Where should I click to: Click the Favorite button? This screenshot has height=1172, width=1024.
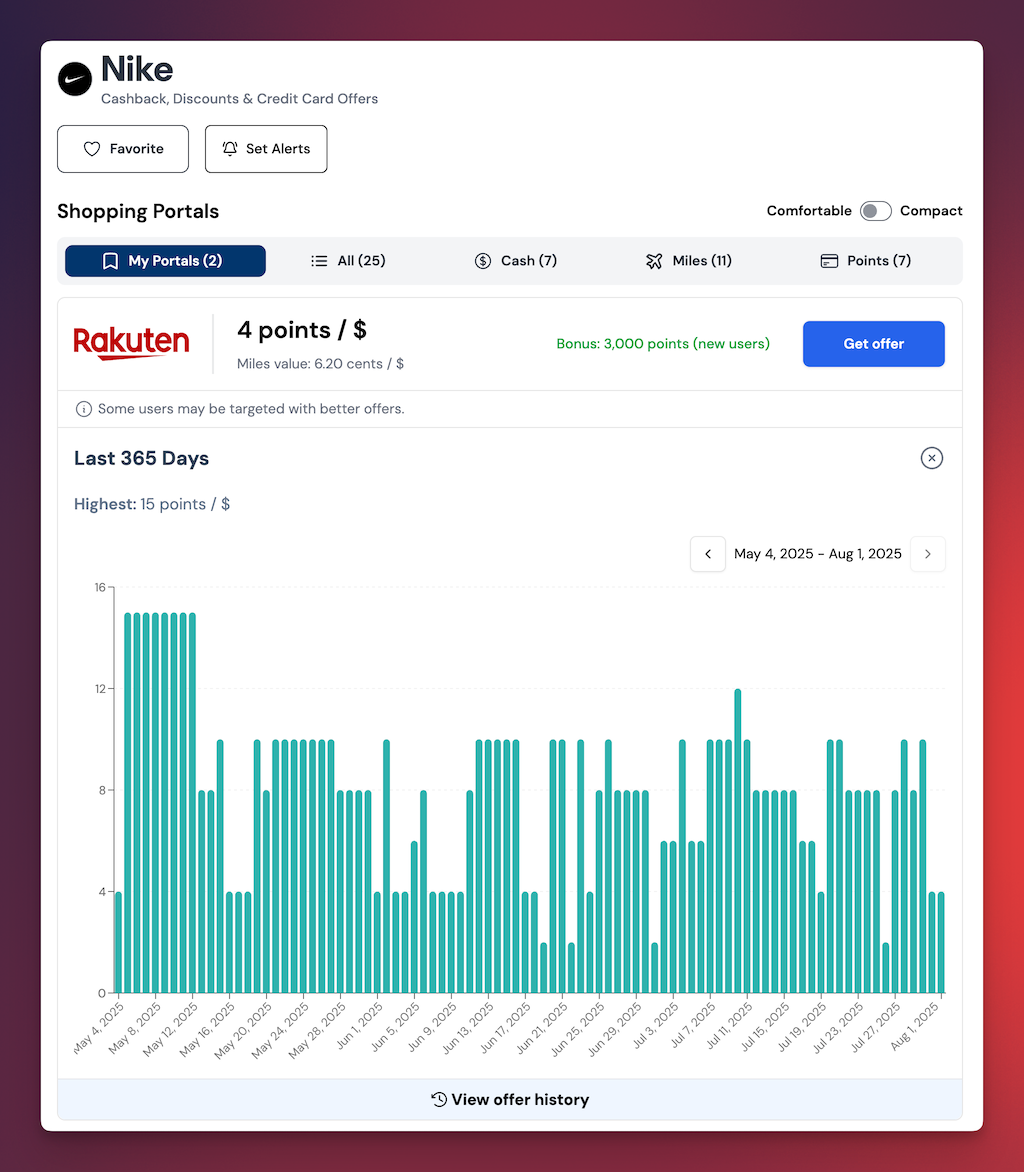pyautogui.click(x=123, y=149)
